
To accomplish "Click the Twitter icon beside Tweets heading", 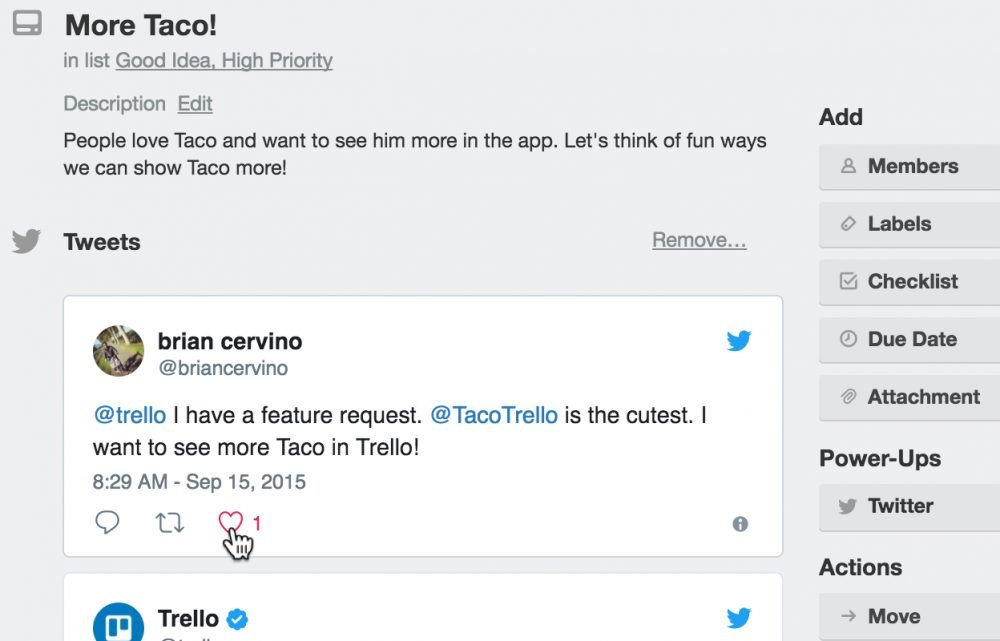I will tap(27, 242).
